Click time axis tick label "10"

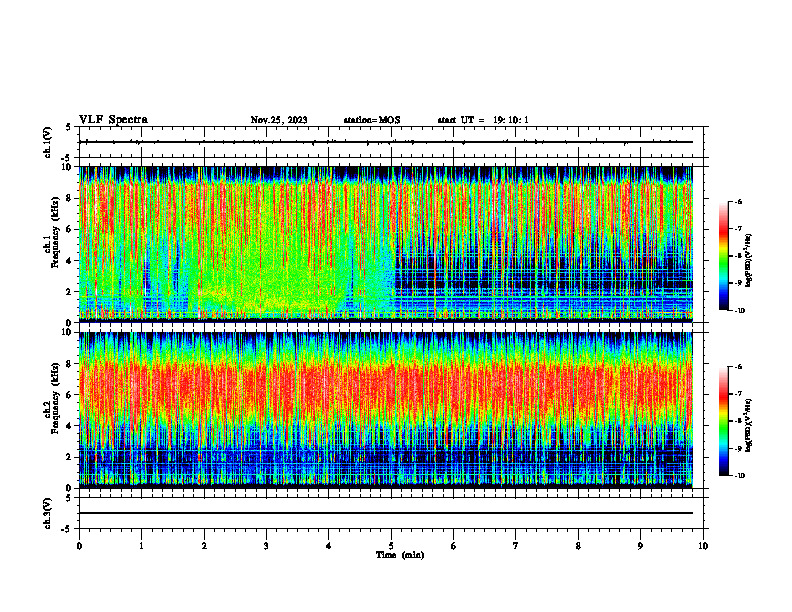[x=703, y=546]
